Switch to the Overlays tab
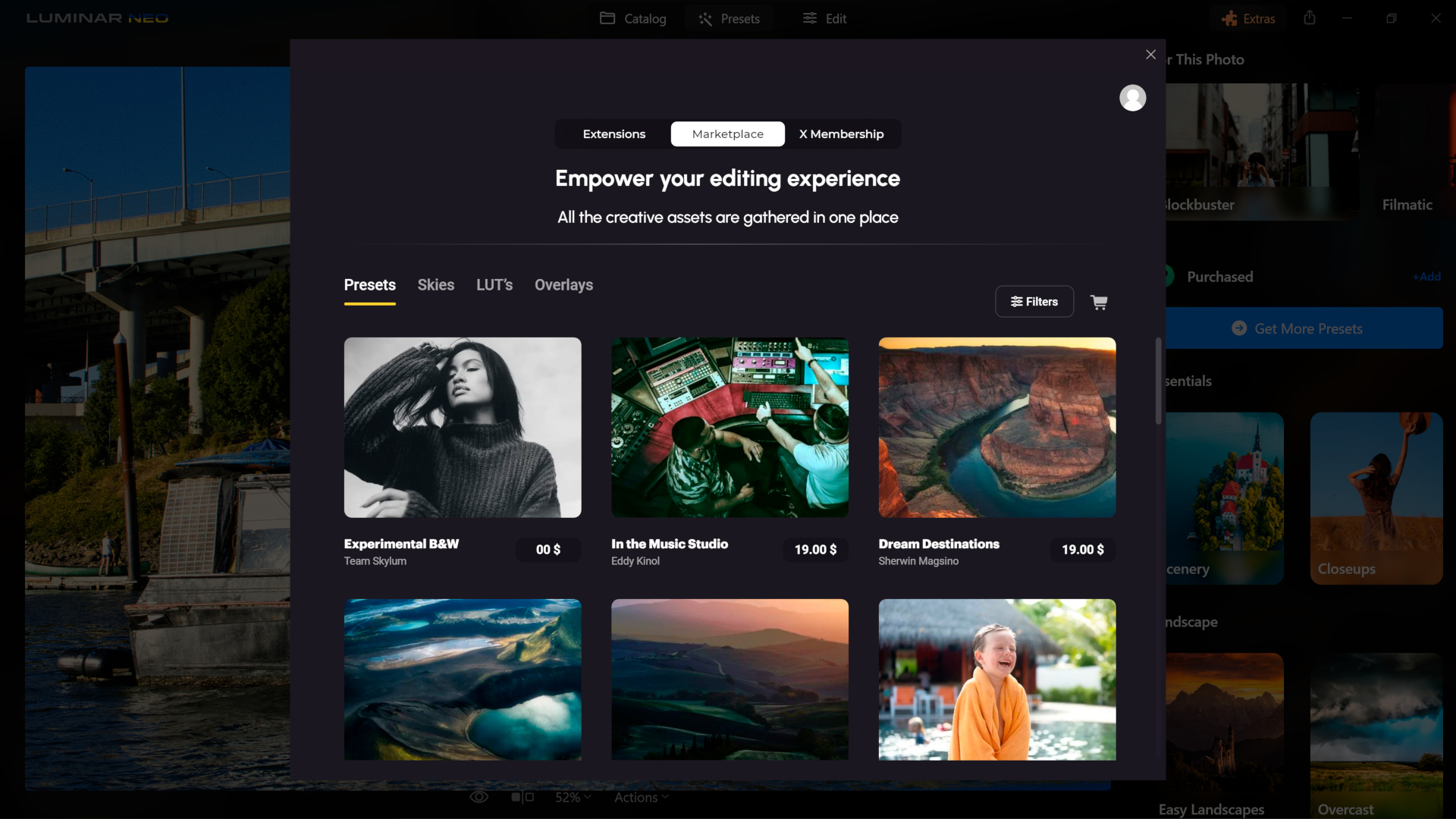This screenshot has height=819, width=1456. [563, 285]
